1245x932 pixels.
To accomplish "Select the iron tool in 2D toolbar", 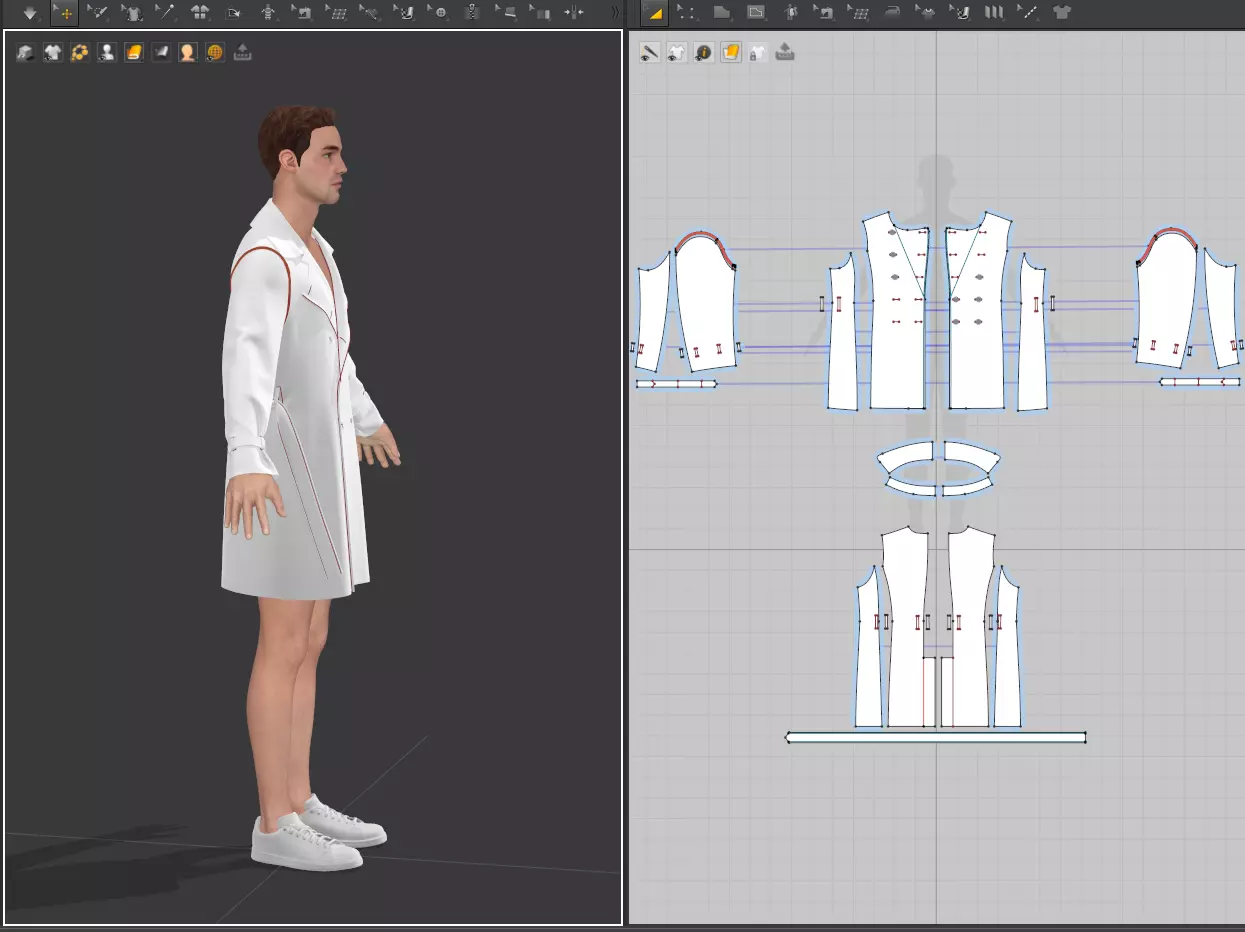I will pyautogui.click(x=892, y=13).
